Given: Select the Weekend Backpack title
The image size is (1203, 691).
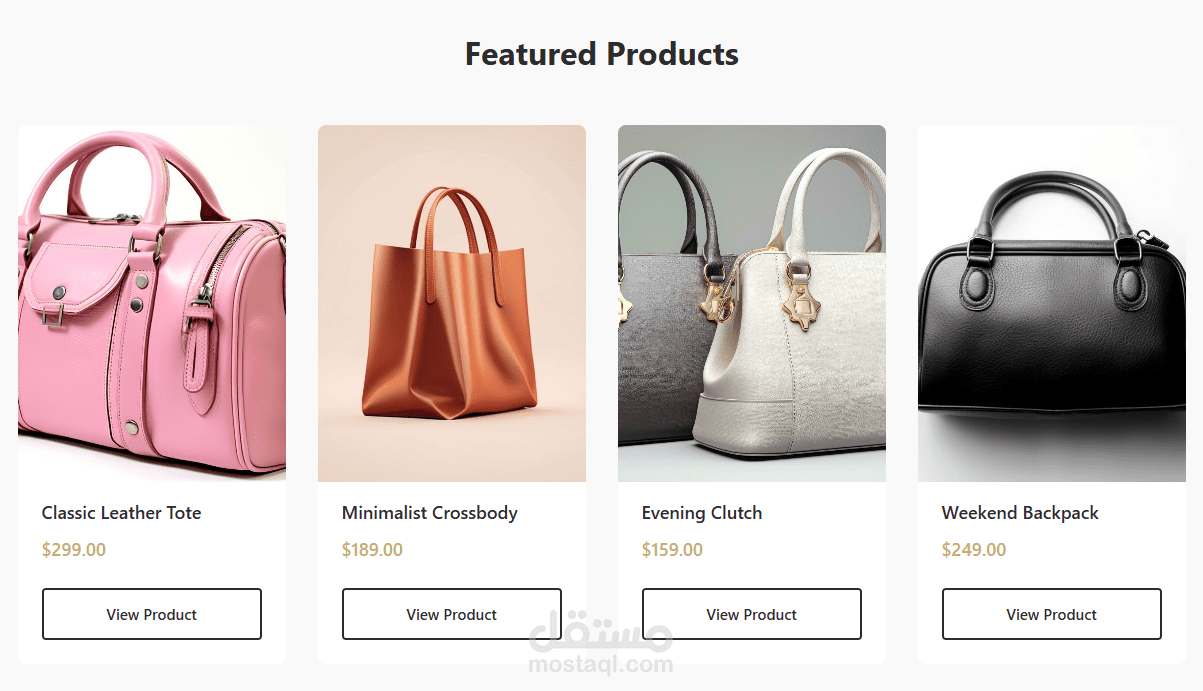Looking at the screenshot, I should [x=1020, y=513].
